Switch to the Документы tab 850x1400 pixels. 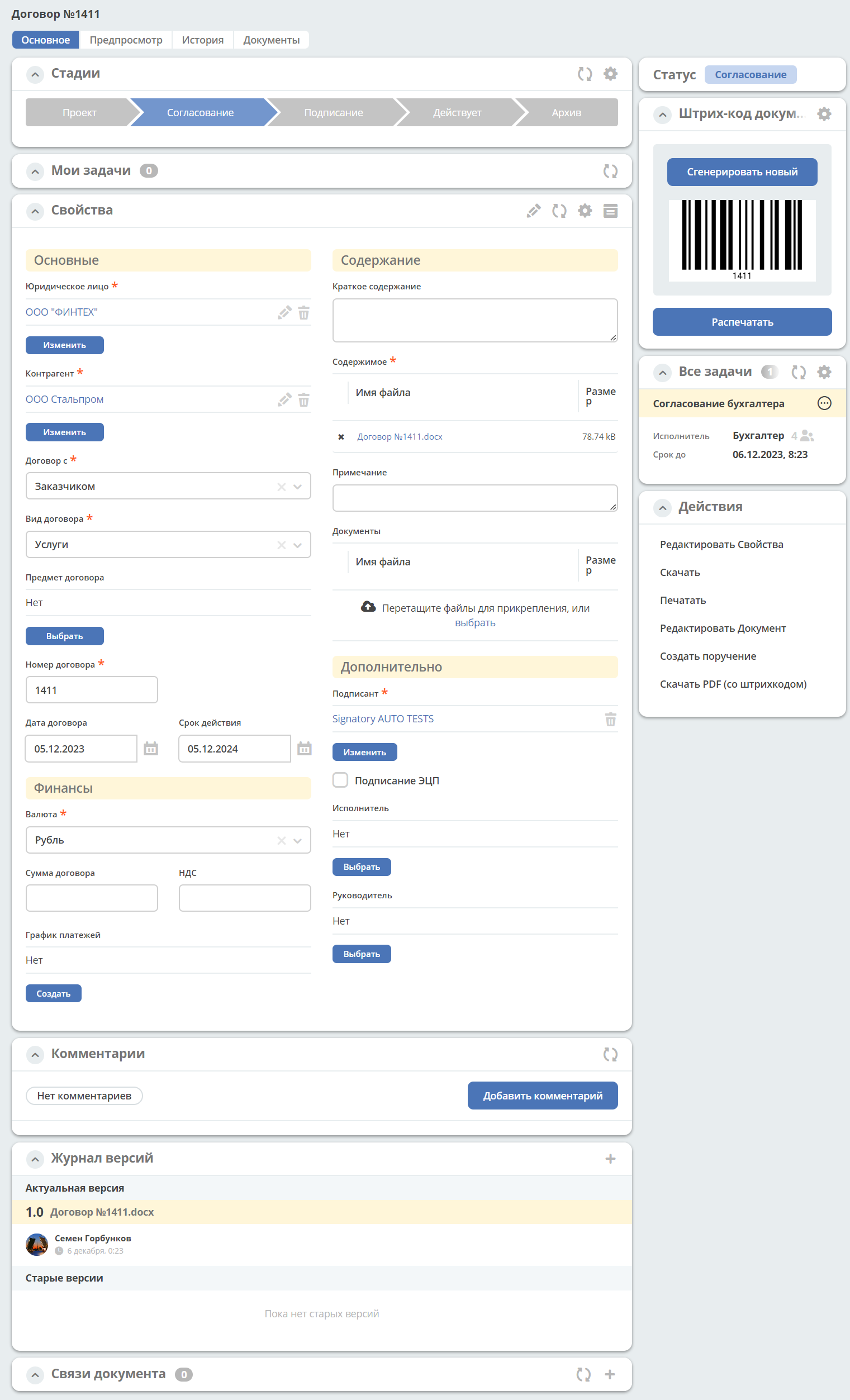(x=272, y=40)
